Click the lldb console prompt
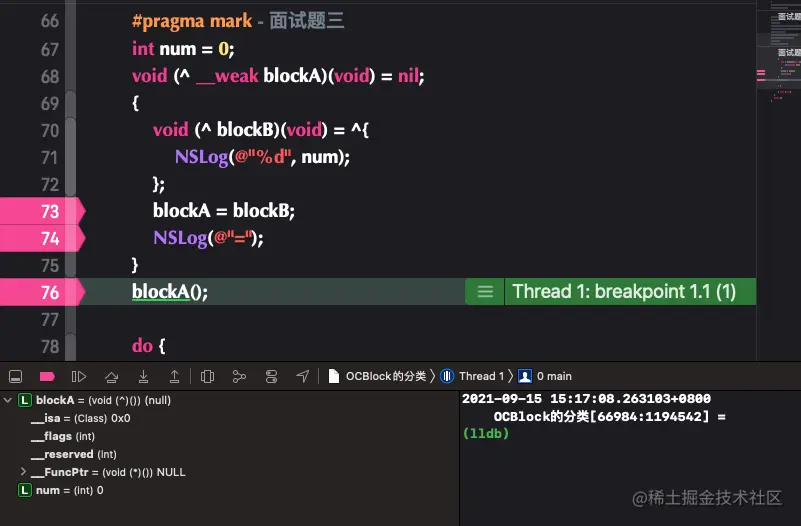 (486, 434)
